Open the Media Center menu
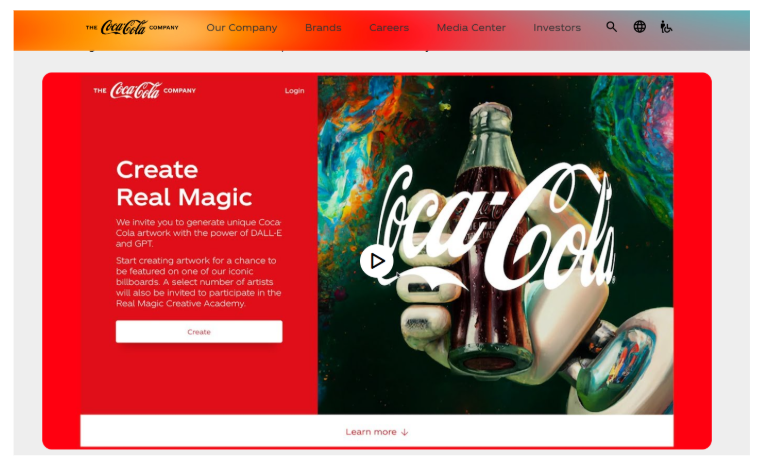 point(471,28)
